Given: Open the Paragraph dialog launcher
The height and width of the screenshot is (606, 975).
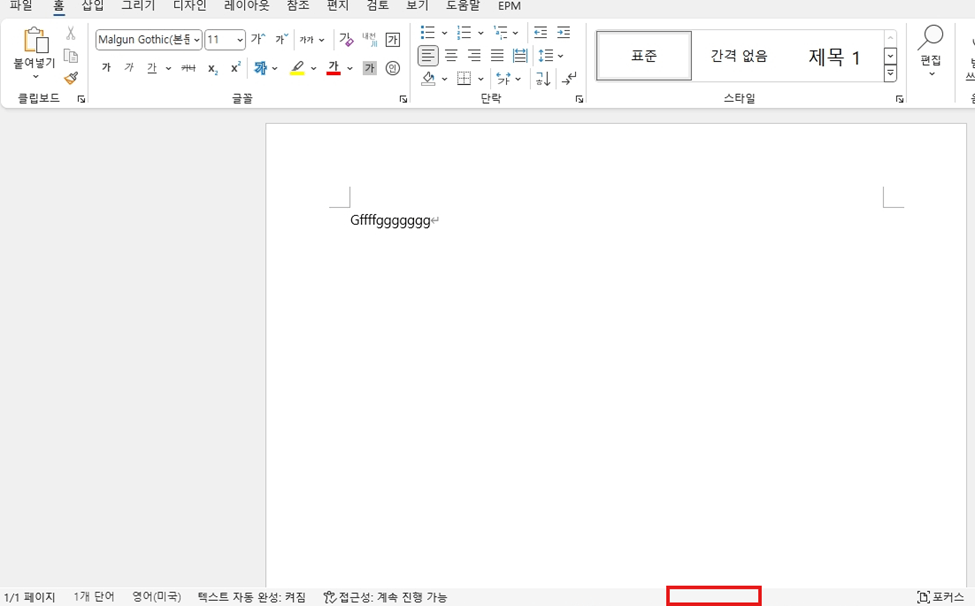Looking at the screenshot, I should (x=579, y=99).
